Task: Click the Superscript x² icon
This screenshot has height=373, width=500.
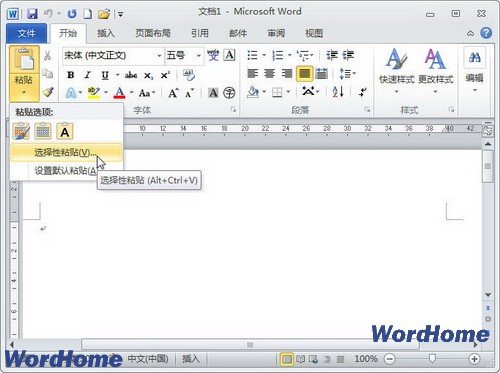Action: (x=165, y=75)
